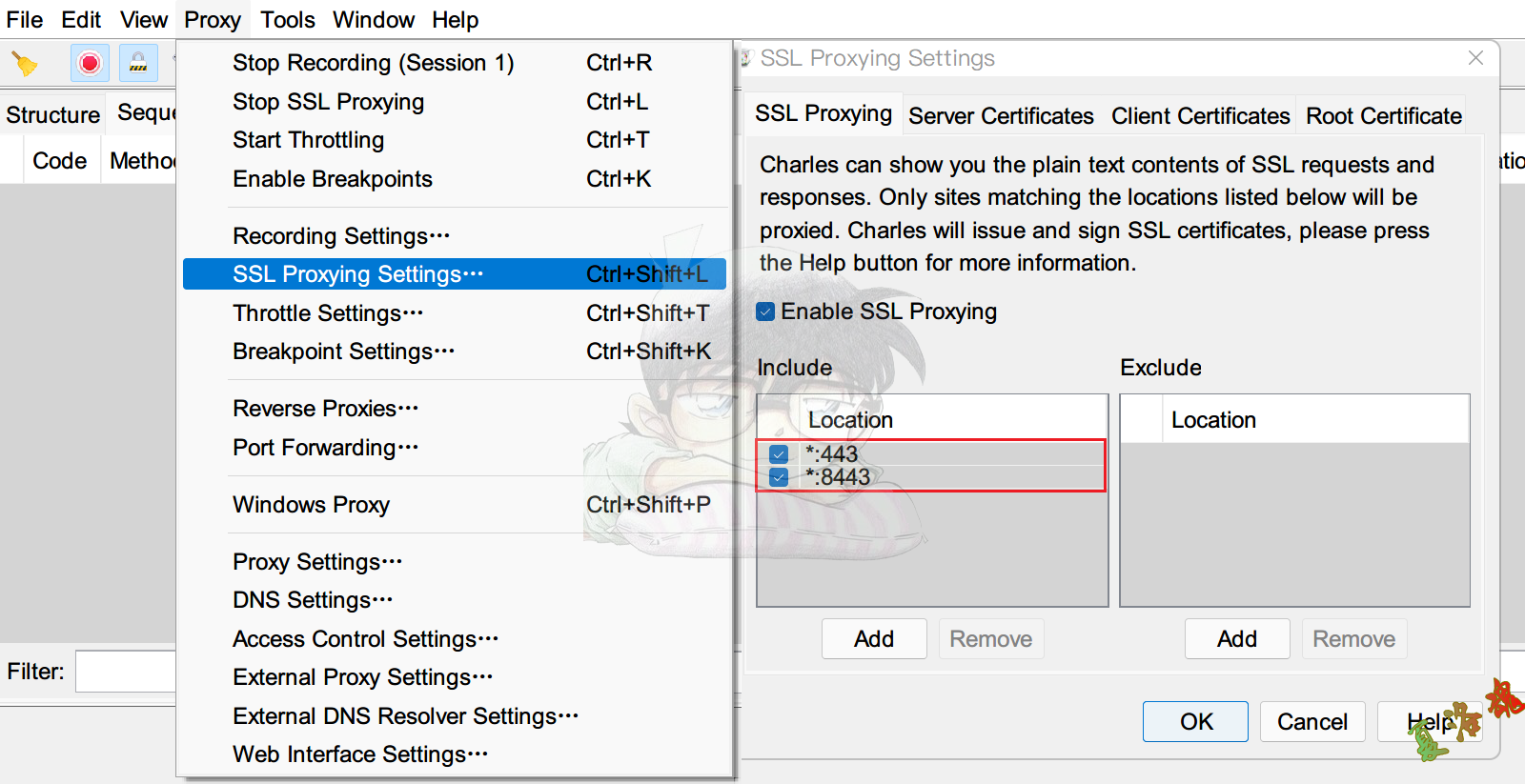Select the Structure view tab
1525x784 pixels.
(x=53, y=115)
